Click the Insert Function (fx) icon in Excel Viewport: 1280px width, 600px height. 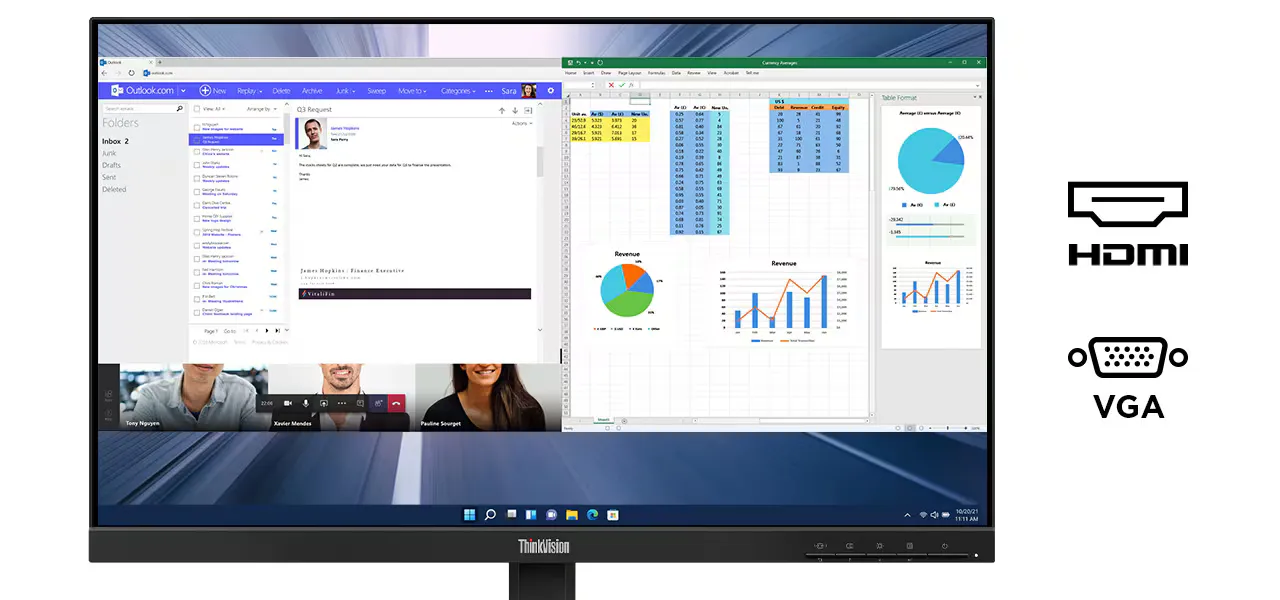click(631, 85)
